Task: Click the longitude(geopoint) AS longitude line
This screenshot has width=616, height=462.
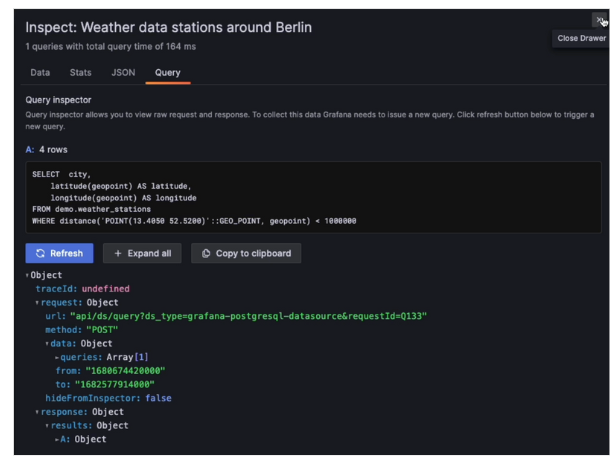Action: pyautogui.click(x=123, y=198)
